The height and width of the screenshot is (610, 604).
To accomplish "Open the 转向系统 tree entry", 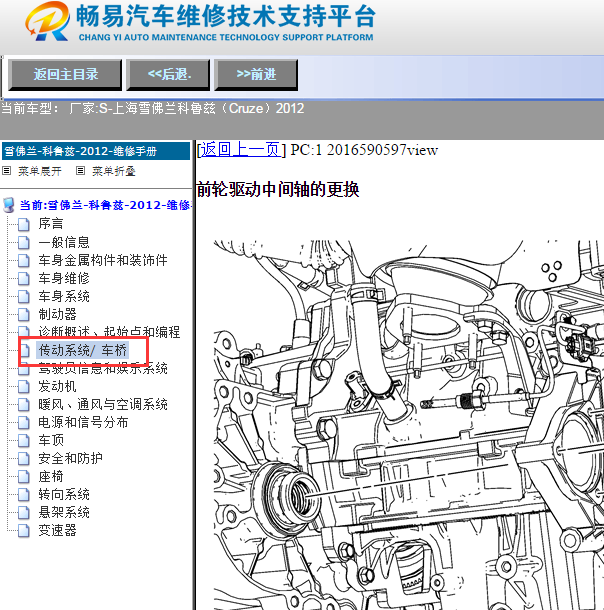I will (x=64, y=494).
